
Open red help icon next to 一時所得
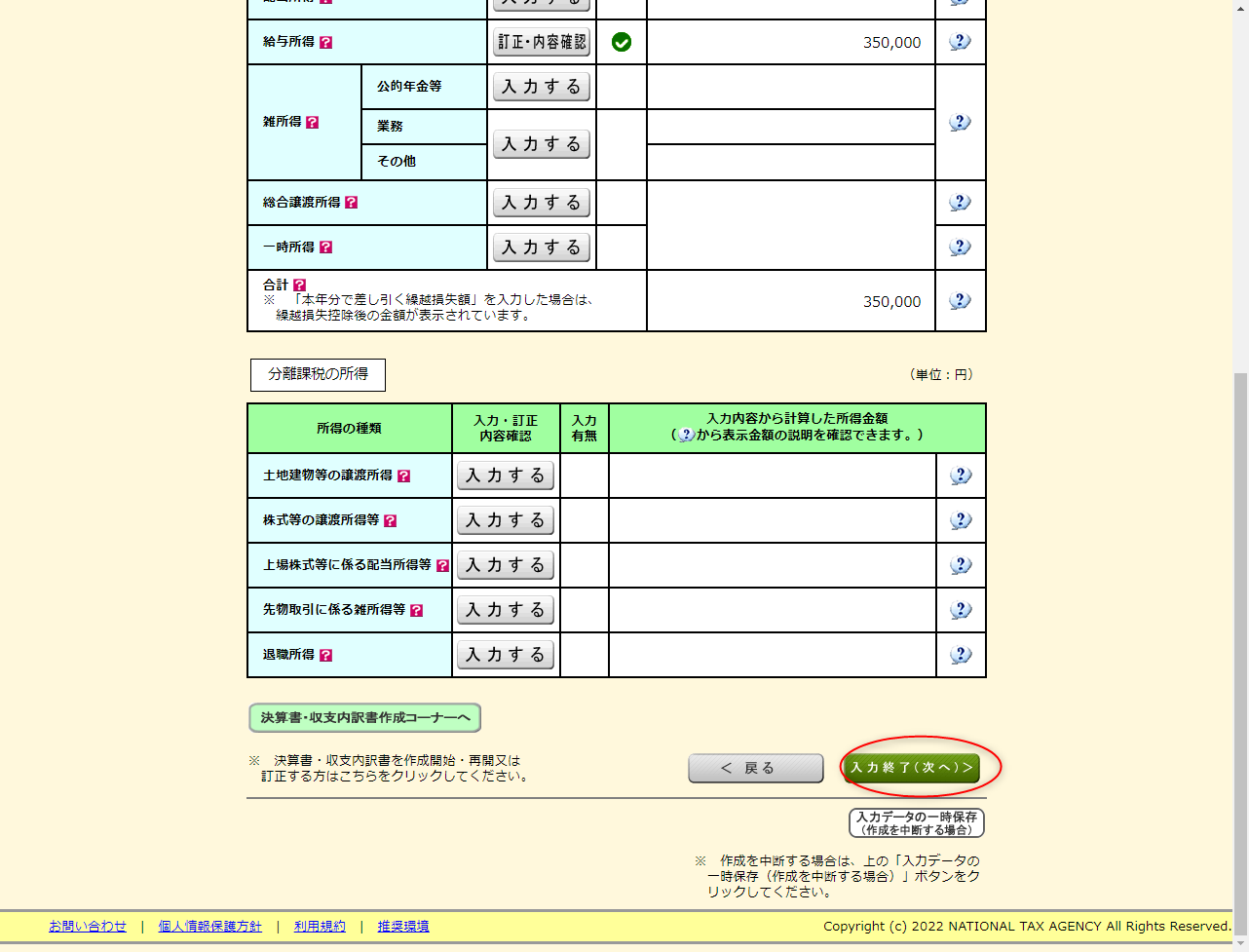(325, 247)
